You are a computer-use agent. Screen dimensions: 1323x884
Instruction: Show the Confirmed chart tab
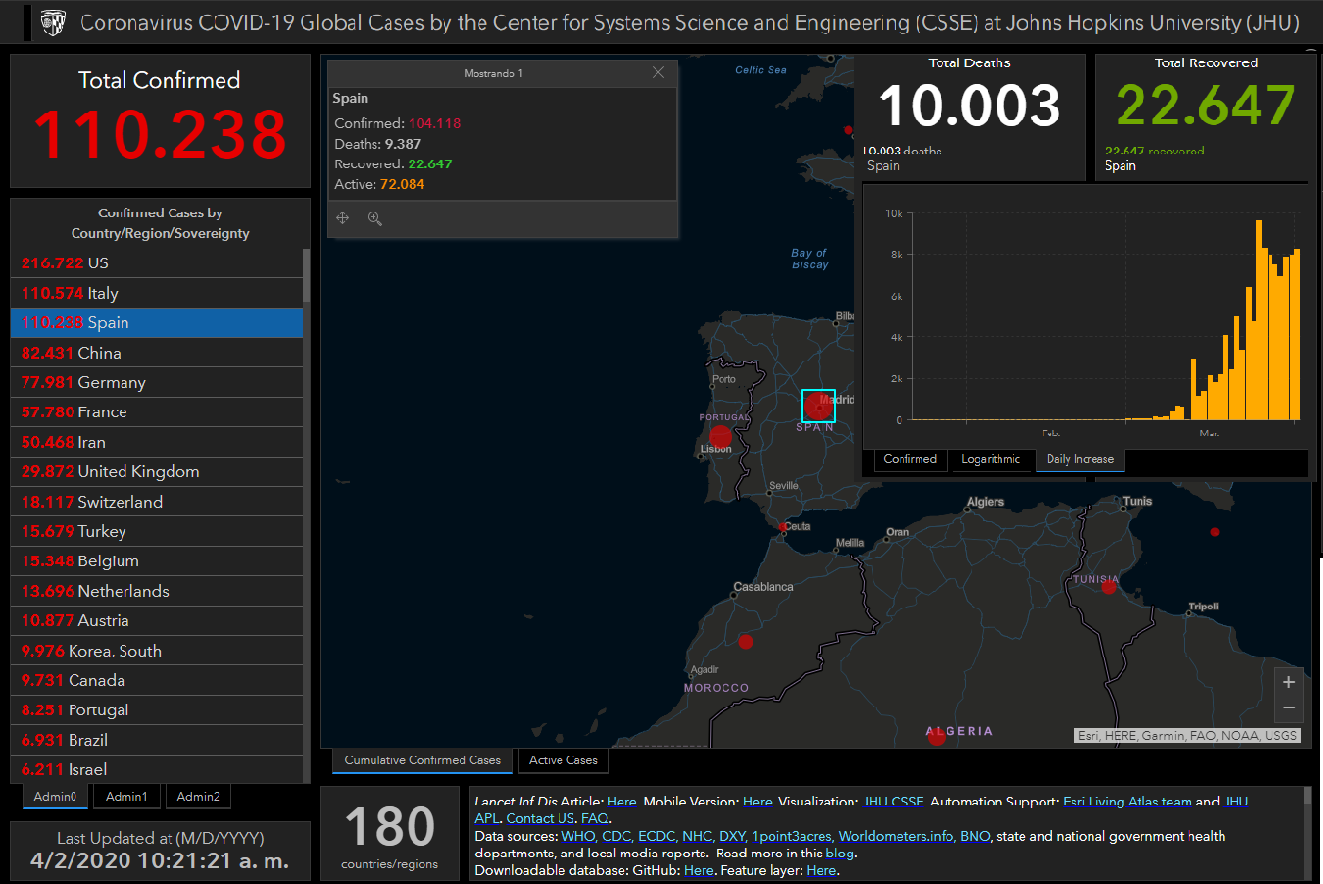pos(910,459)
